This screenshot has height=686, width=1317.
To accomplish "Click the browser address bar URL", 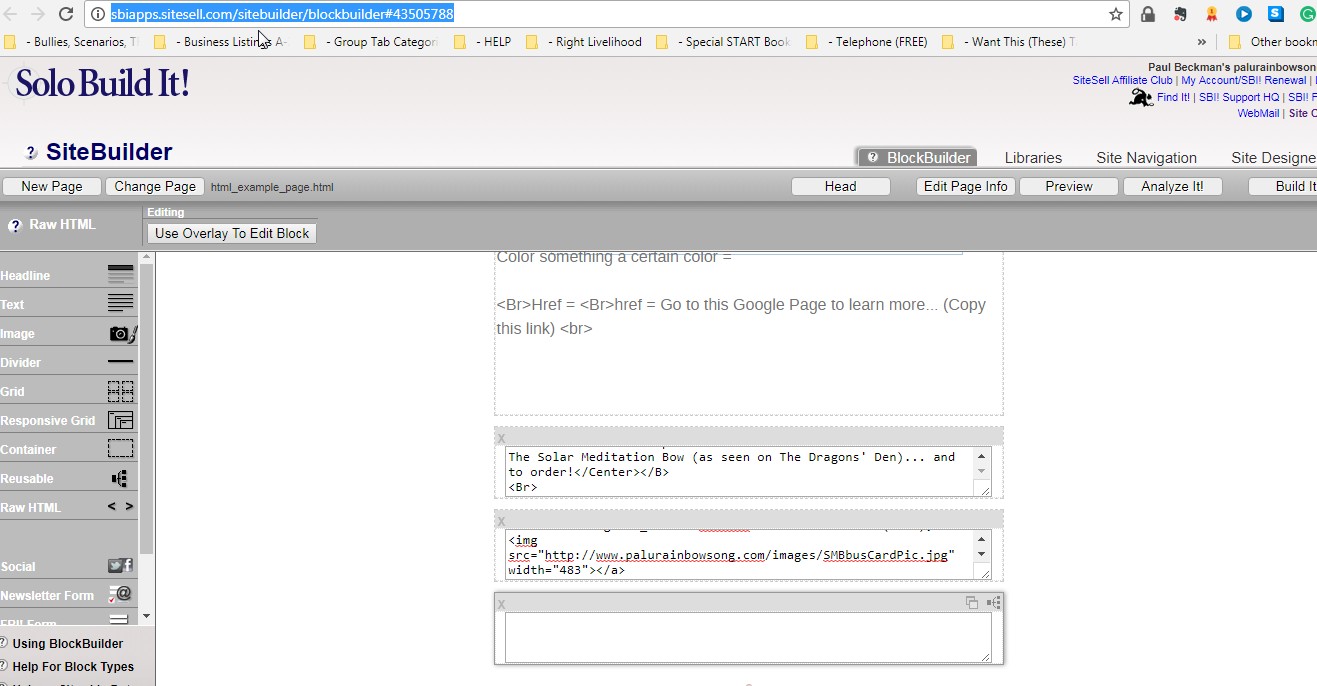I will [x=282, y=14].
